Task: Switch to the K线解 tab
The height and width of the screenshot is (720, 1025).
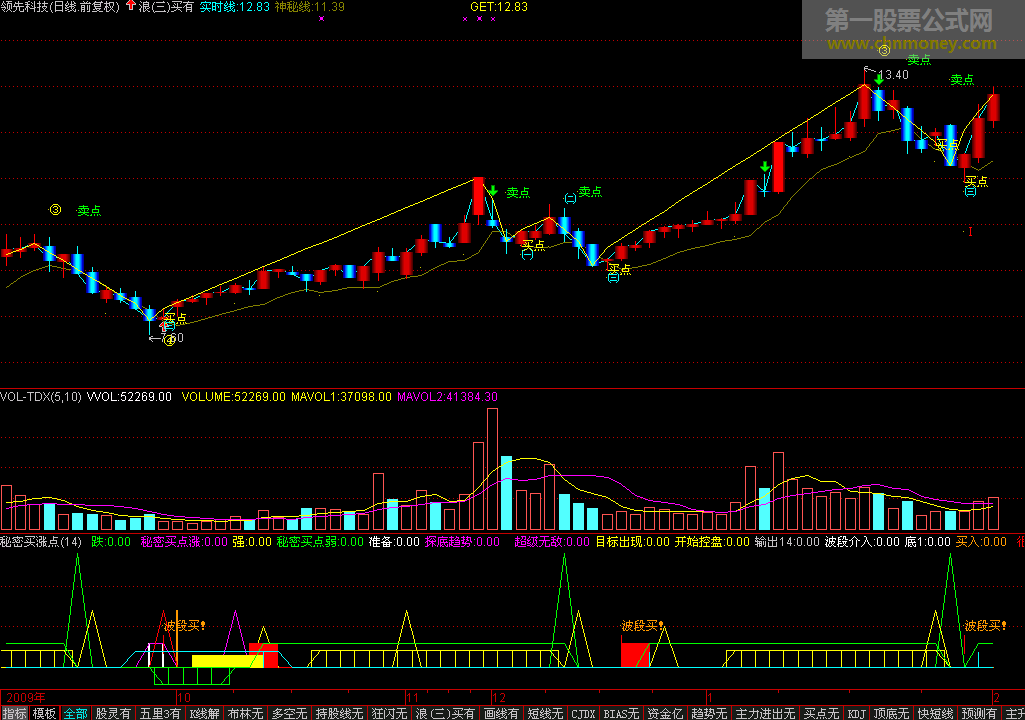Action: 205,713
